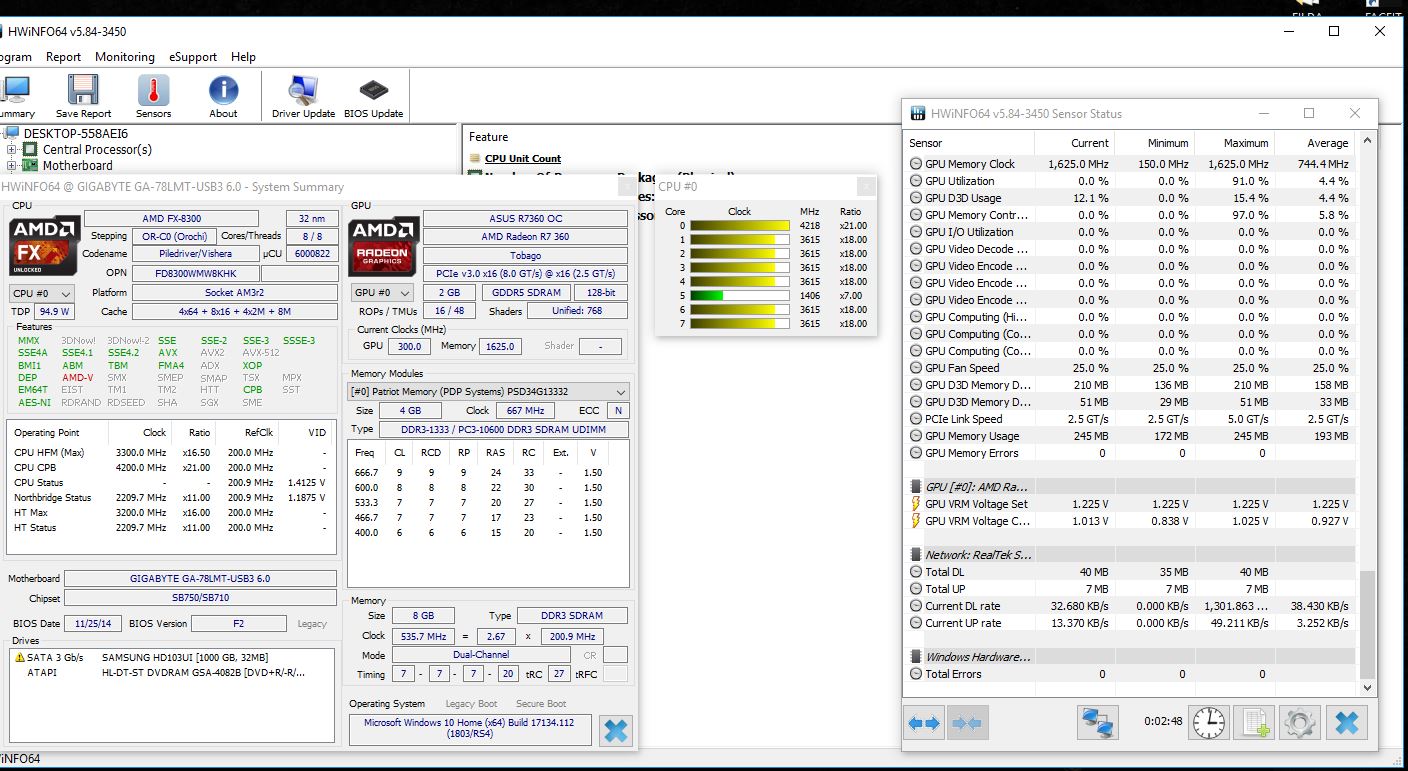Expand the Motherboard tree node
The height and width of the screenshot is (771, 1408).
[12, 166]
